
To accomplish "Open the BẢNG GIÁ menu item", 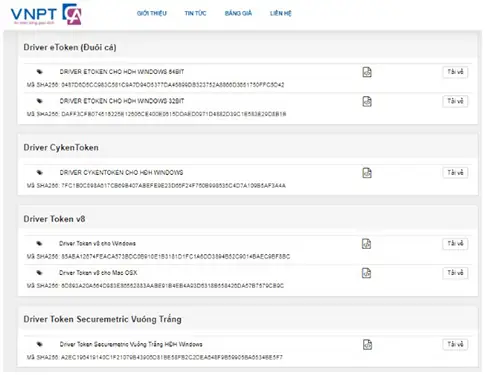I will pos(238,13).
